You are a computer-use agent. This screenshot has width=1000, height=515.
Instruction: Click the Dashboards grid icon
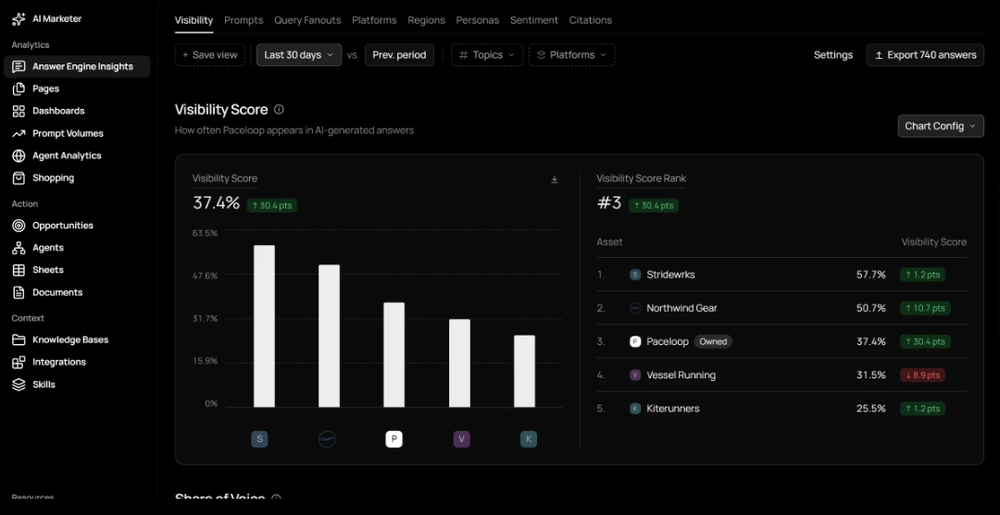point(19,111)
